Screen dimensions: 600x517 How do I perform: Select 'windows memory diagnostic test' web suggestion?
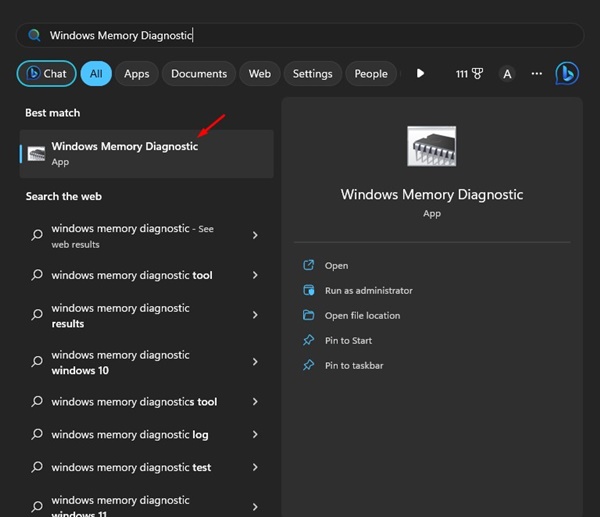click(131, 467)
